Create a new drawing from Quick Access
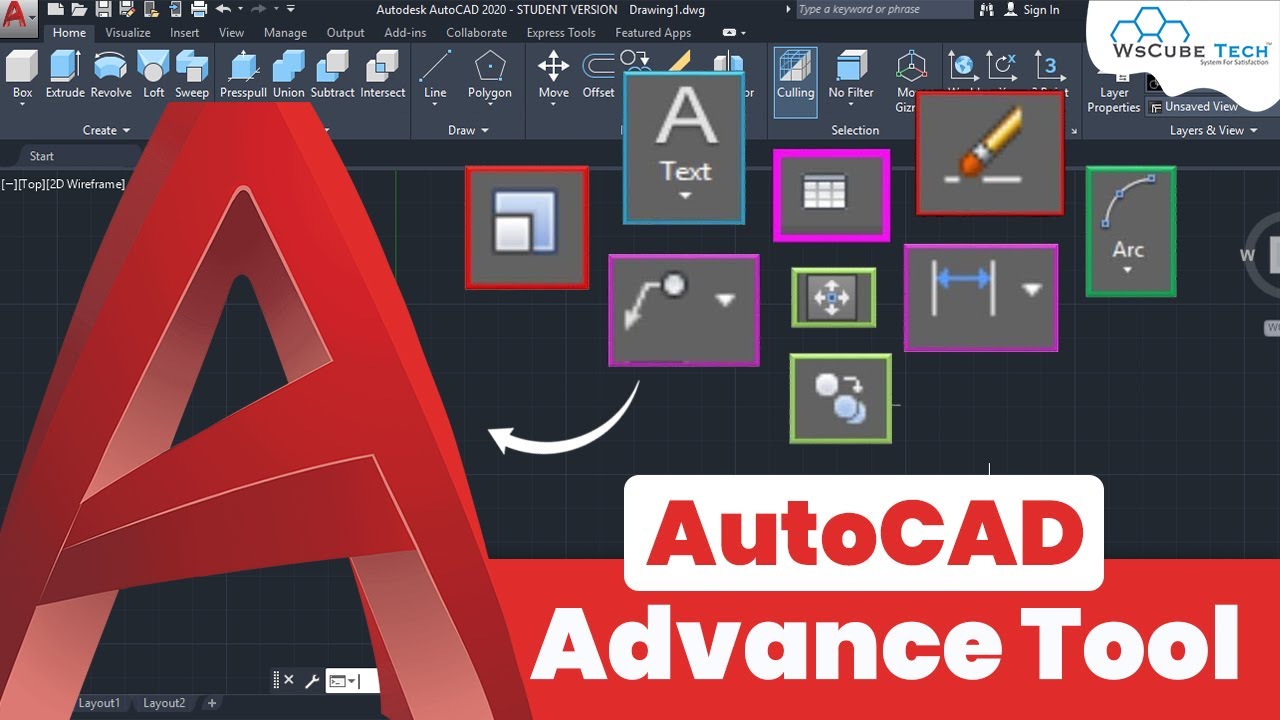This screenshot has width=1280, height=720. (x=56, y=9)
